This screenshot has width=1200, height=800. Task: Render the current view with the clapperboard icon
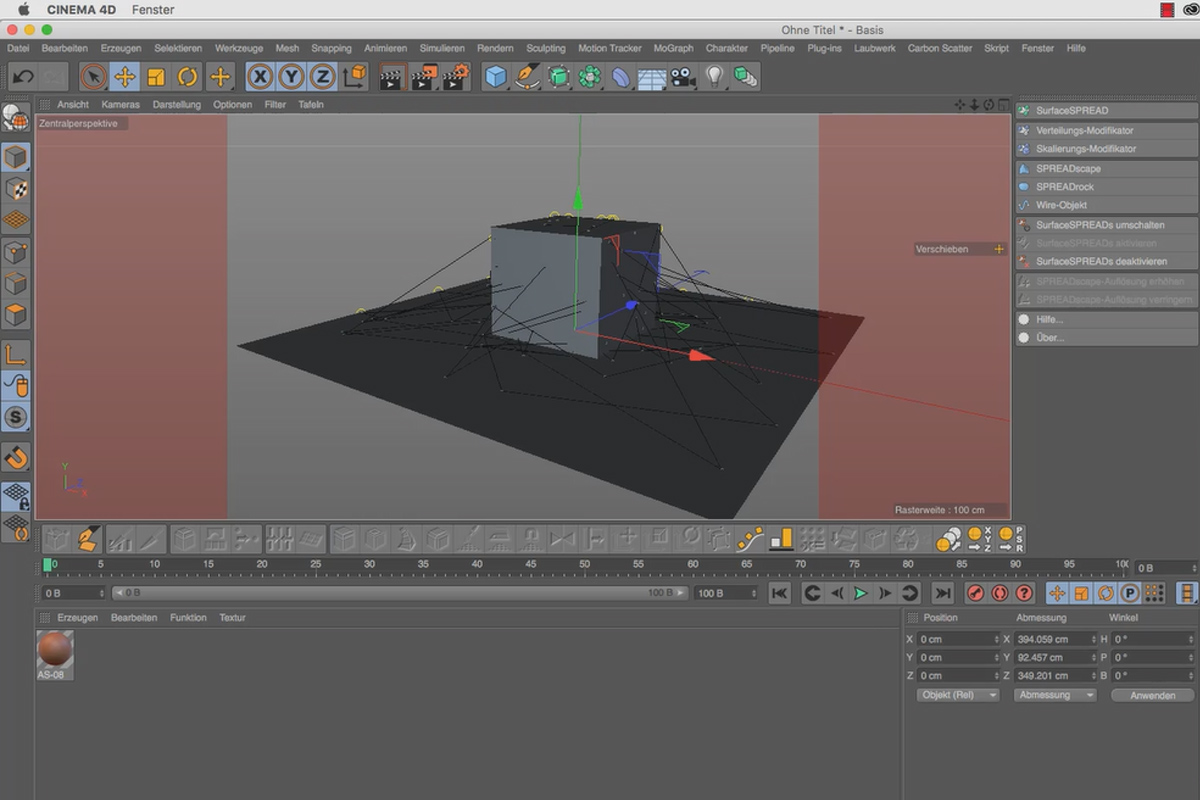coord(393,76)
